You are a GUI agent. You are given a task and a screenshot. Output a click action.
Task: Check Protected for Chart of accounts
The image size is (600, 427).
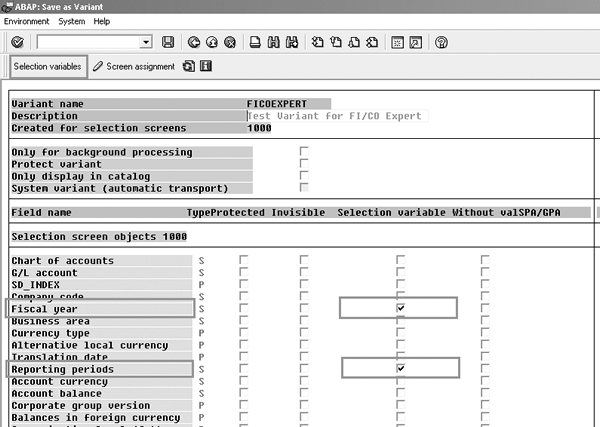243,260
